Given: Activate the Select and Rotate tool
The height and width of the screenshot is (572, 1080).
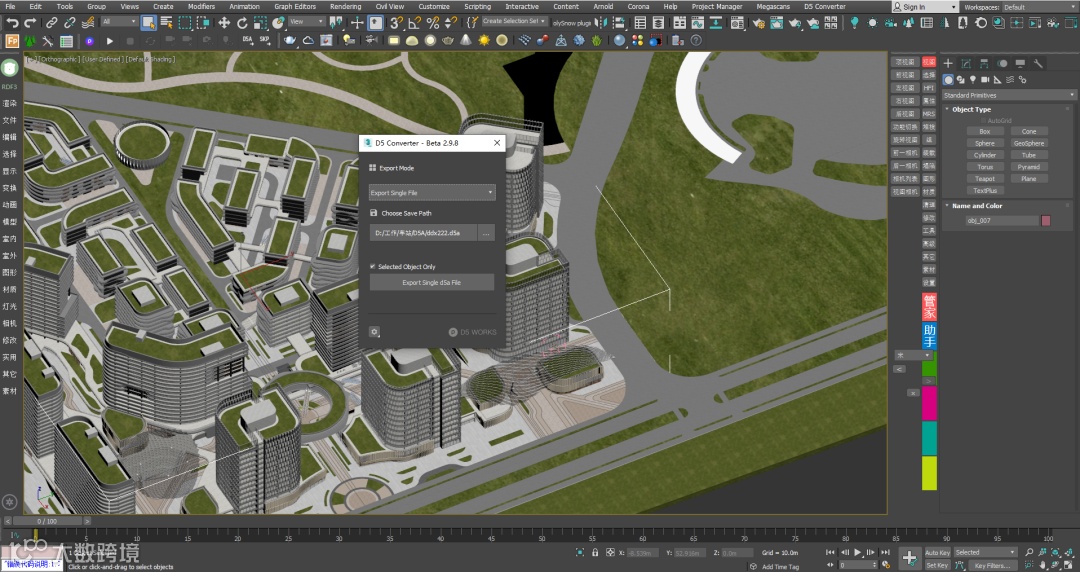Looking at the screenshot, I should coord(241,22).
